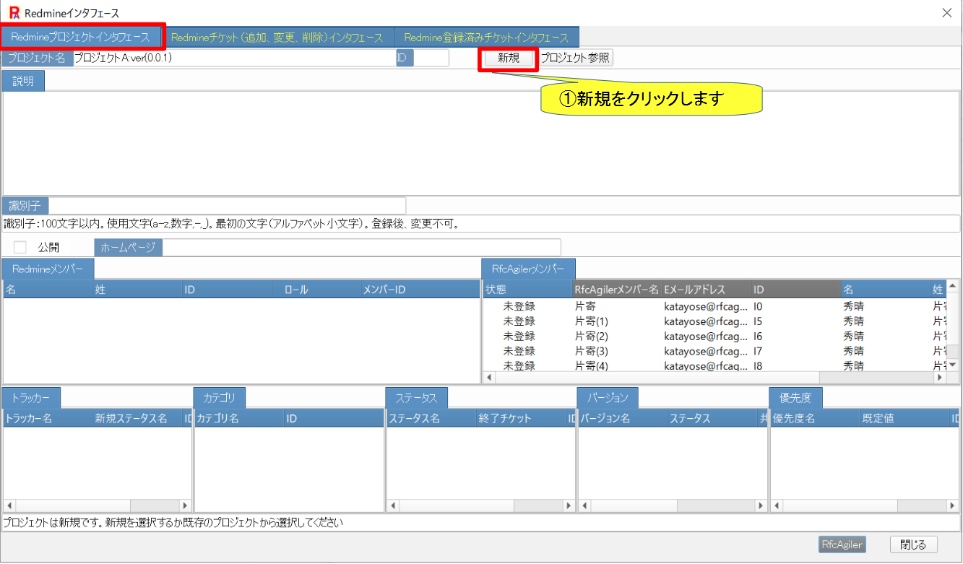
Task: Select the RfcAgilerメンバー tab header
Action: (528, 269)
